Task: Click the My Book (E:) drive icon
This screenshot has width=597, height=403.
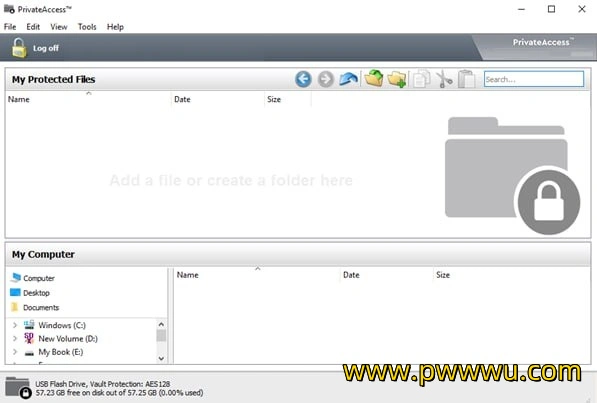Action: [29, 353]
